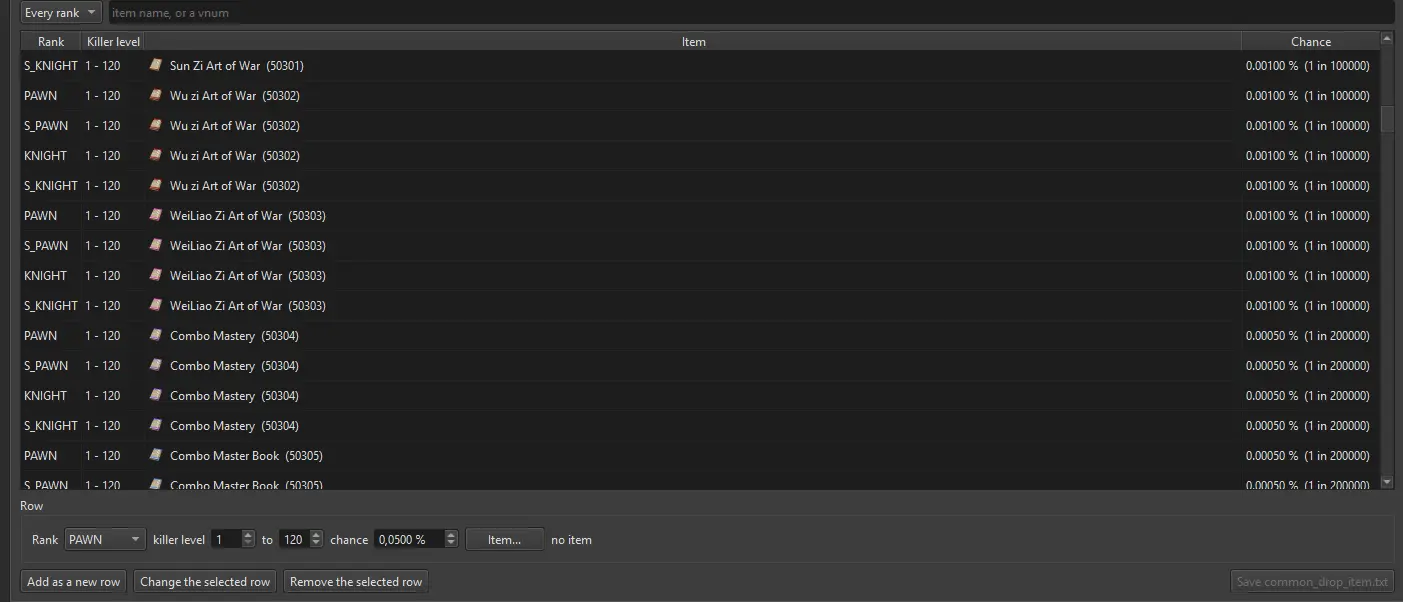The image size is (1403, 602).
Task: Open the Rank dropdown showing PAWN
Action: (106, 539)
